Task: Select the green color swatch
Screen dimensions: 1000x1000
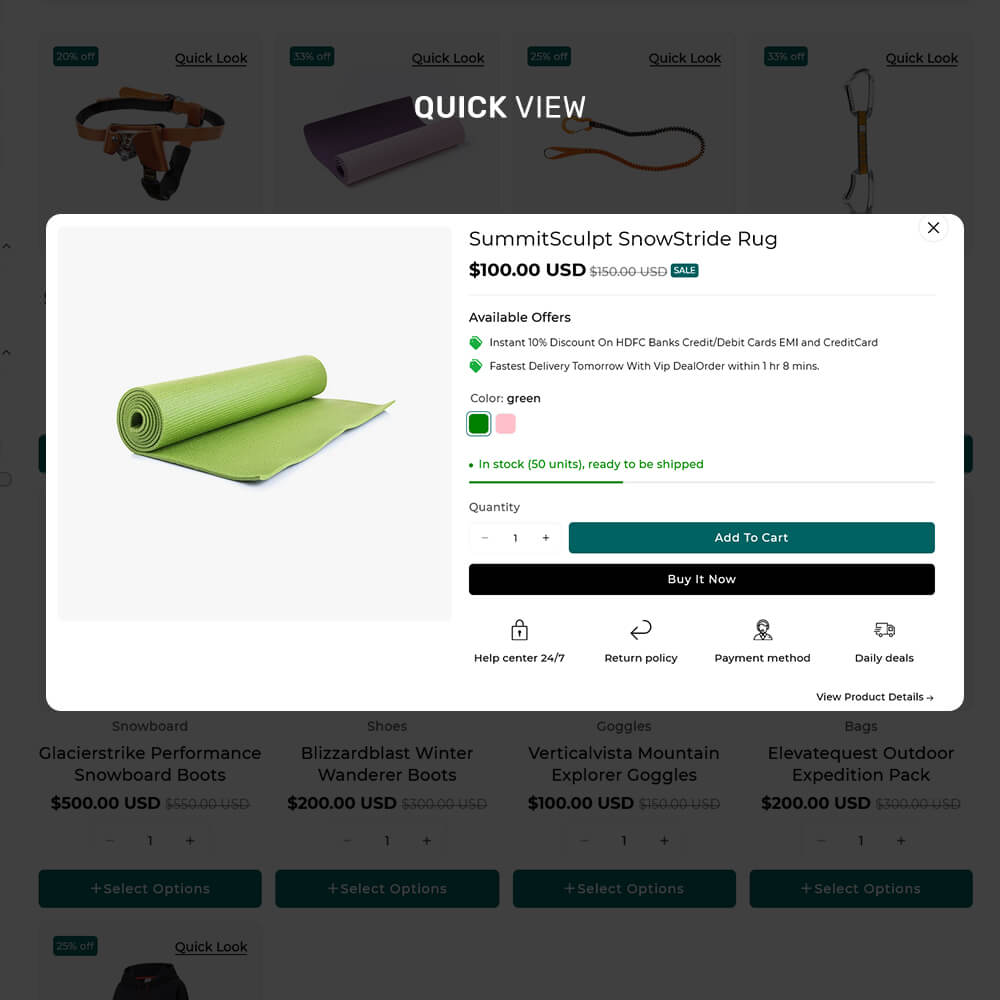Action: [x=478, y=423]
